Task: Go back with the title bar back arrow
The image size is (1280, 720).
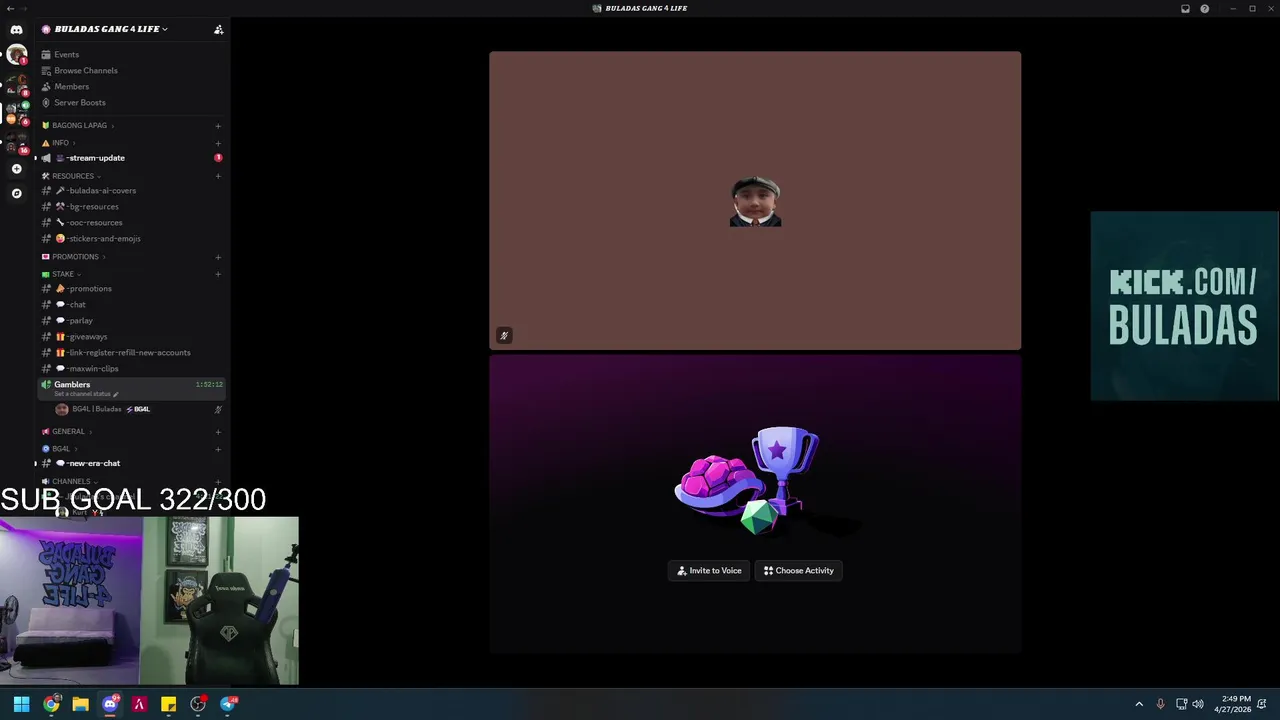Action: pyautogui.click(x=9, y=8)
